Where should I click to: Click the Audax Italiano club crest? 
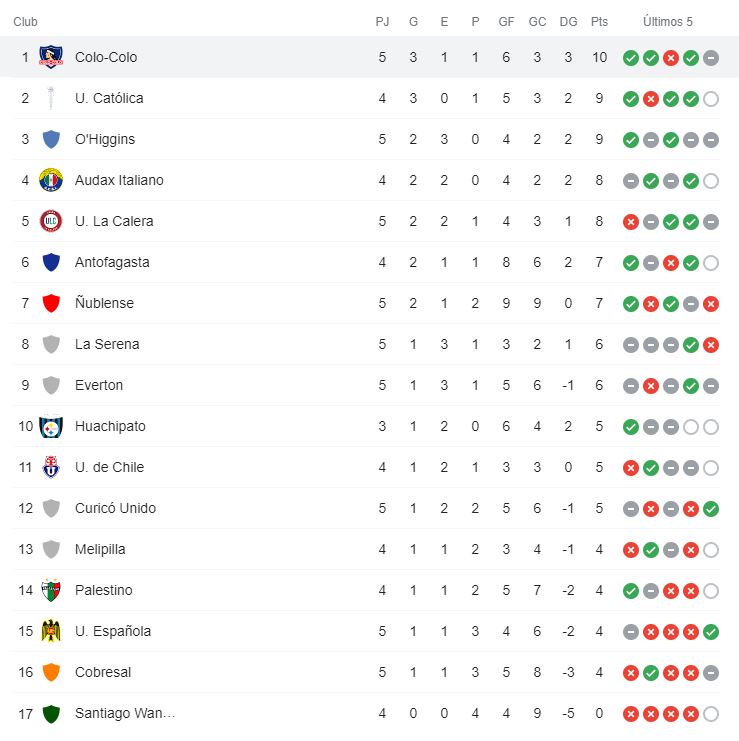click(x=51, y=180)
